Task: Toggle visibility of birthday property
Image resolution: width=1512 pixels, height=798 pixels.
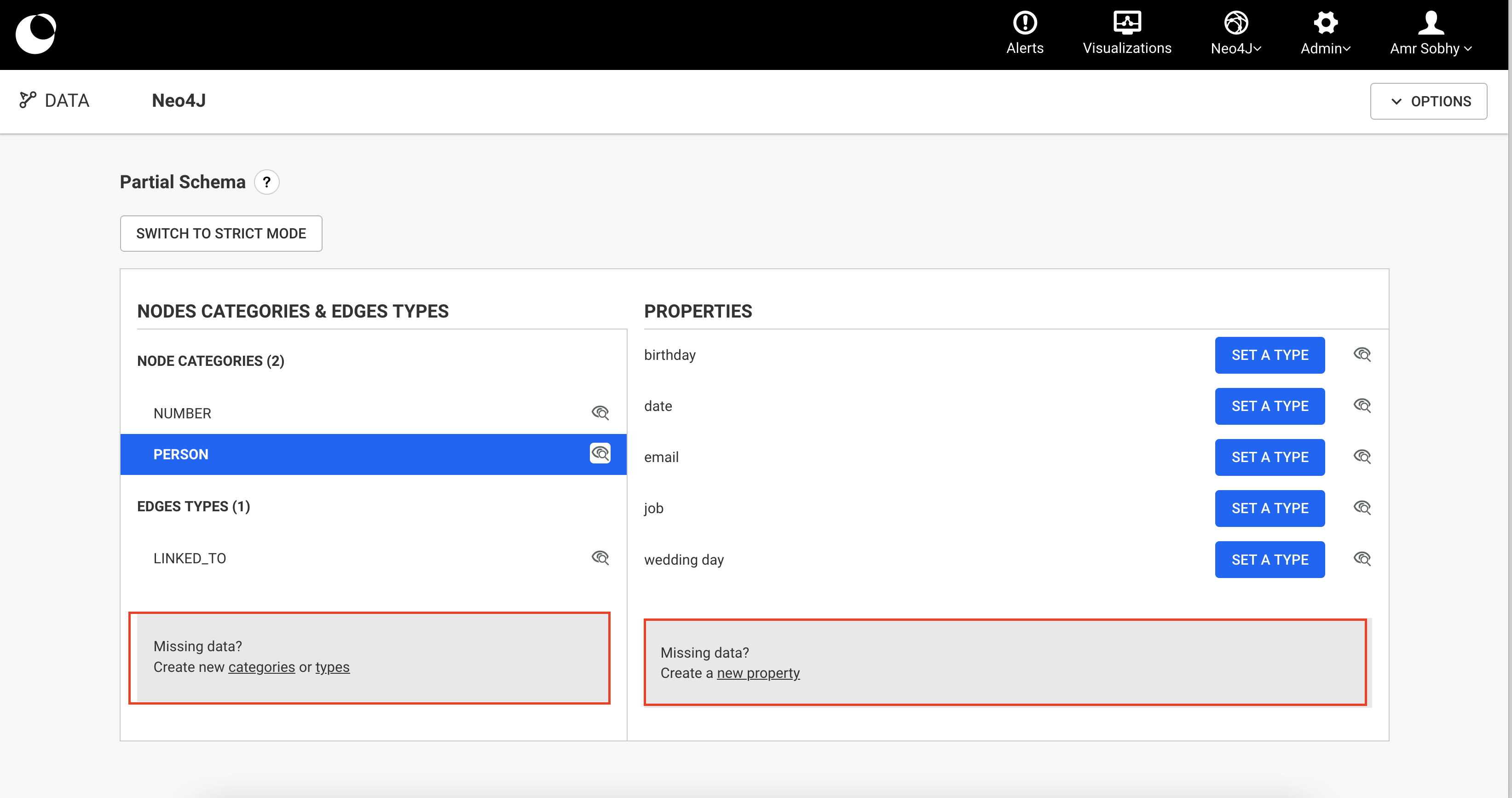Action: pyautogui.click(x=1362, y=355)
